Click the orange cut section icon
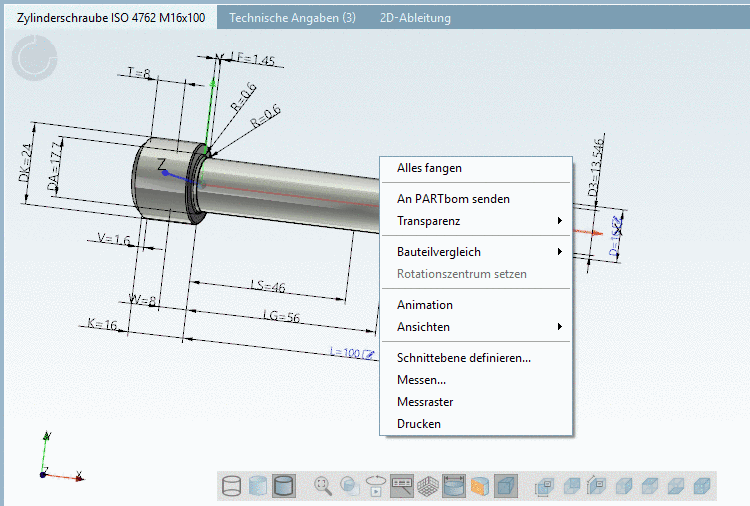 (480, 486)
